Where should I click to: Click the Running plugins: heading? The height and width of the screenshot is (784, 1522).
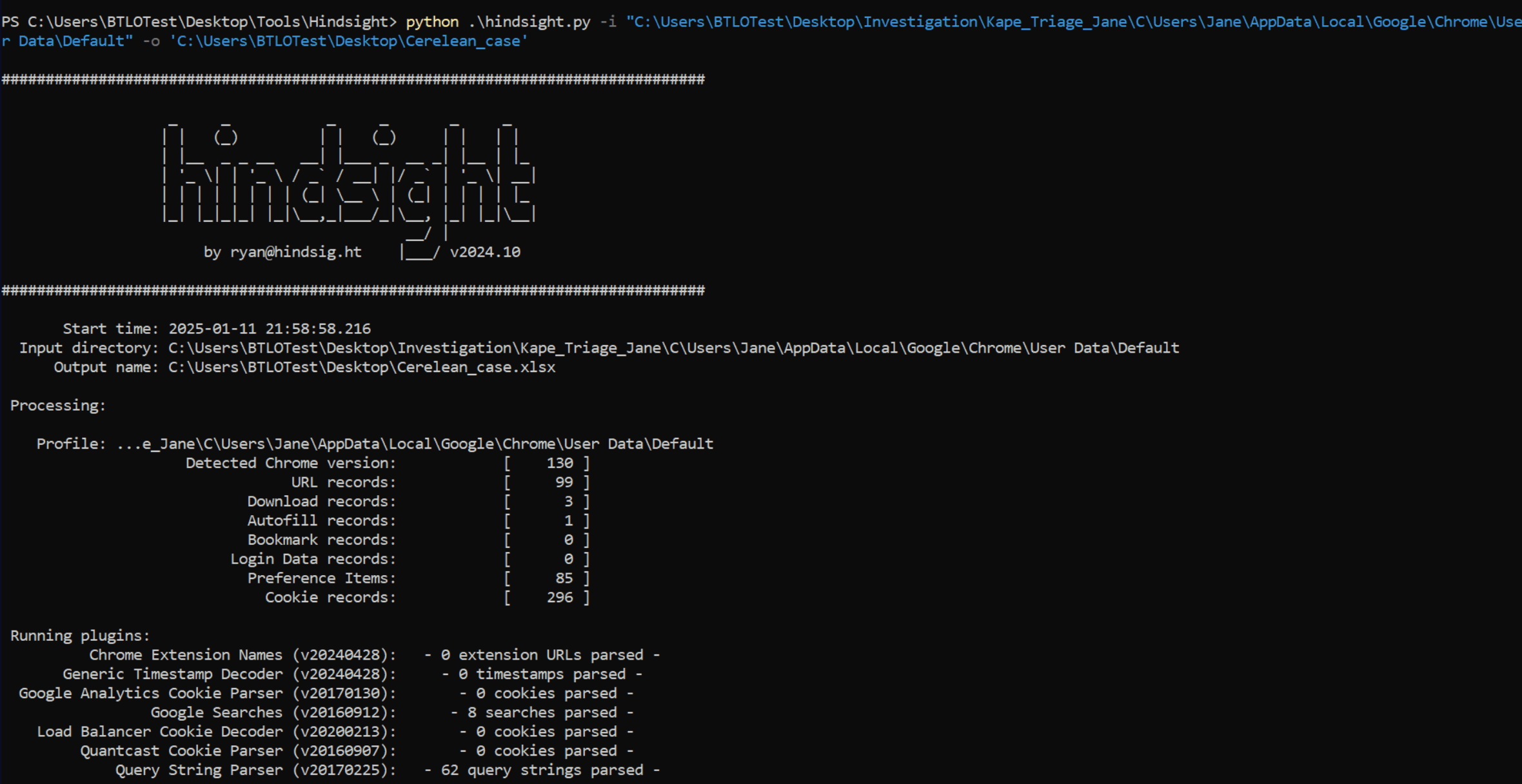(80, 636)
